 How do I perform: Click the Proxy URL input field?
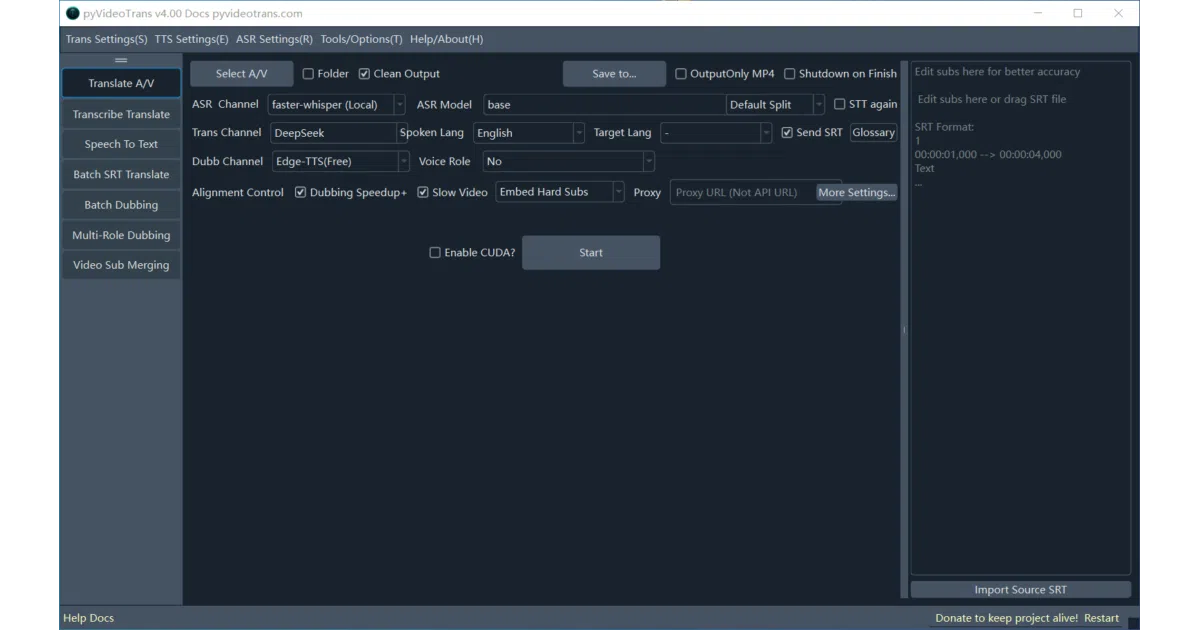pos(743,193)
